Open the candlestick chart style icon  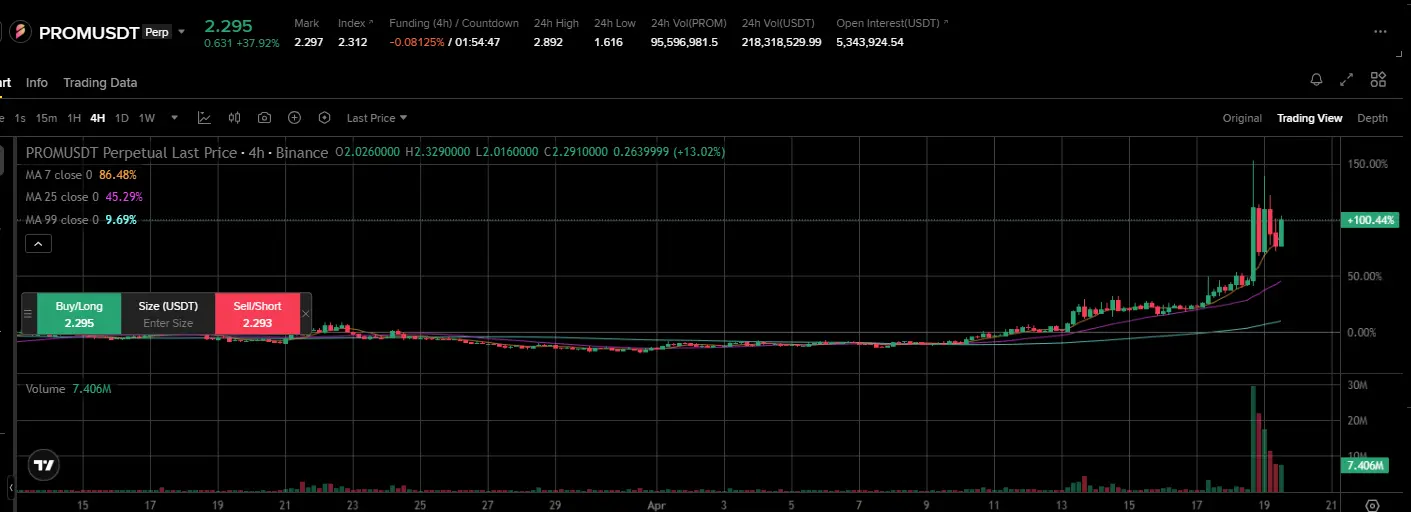[234, 118]
